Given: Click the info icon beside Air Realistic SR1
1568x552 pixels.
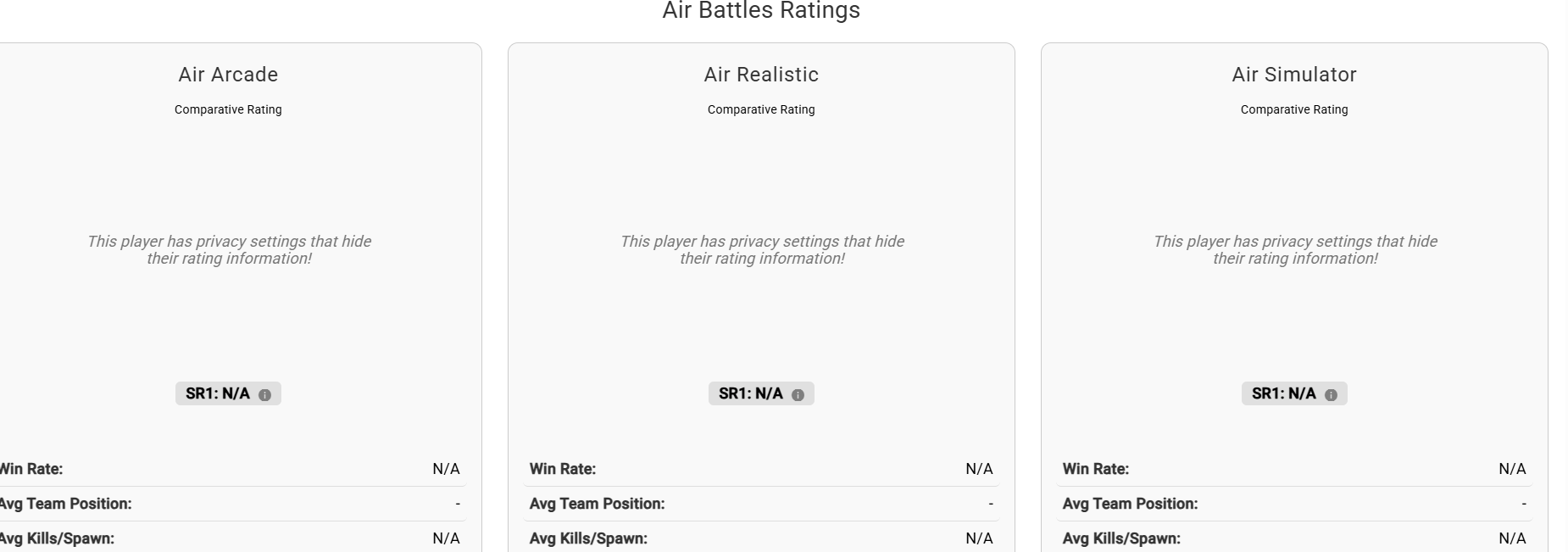Looking at the screenshot, I should click(x=798, y=395).
